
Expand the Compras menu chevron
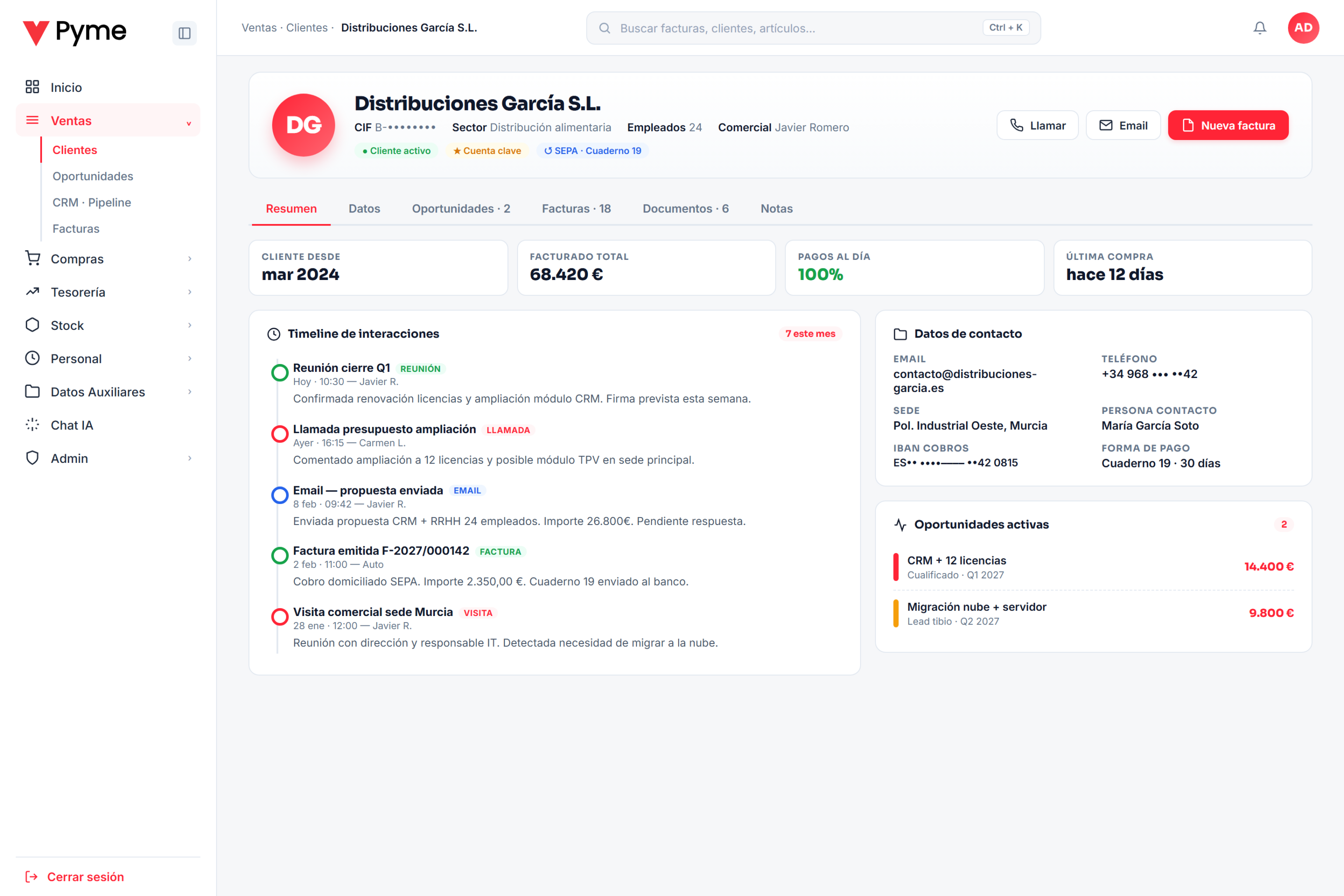(190, 259)
